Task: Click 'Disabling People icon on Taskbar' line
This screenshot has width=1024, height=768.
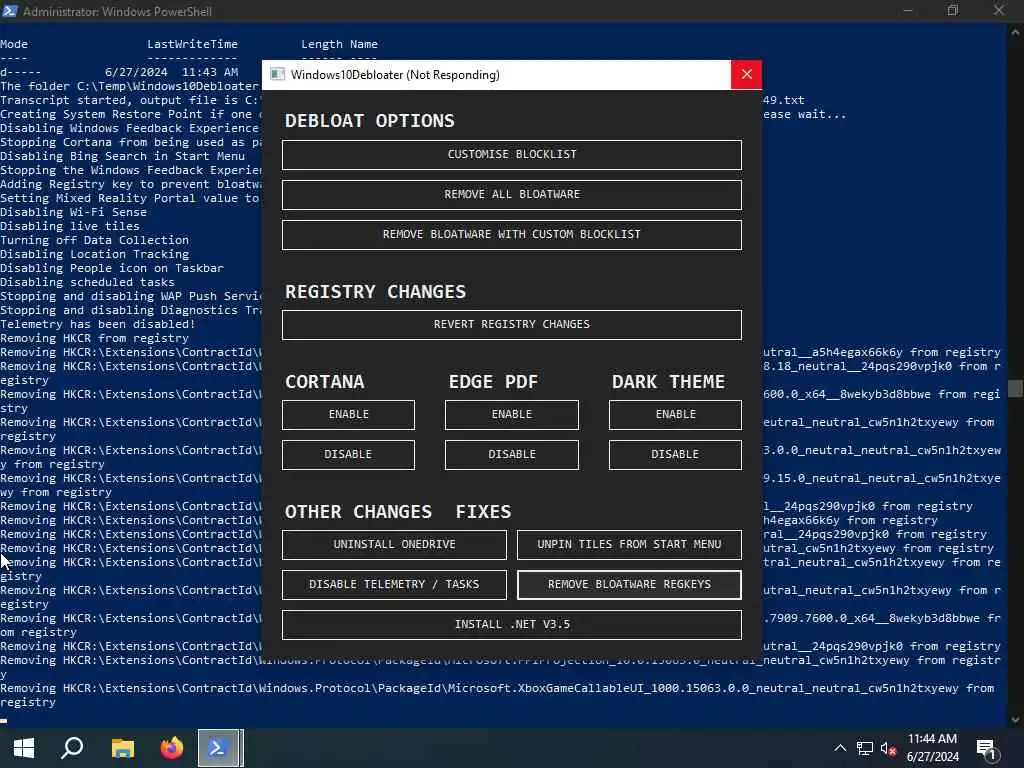Action: [112, 268]
